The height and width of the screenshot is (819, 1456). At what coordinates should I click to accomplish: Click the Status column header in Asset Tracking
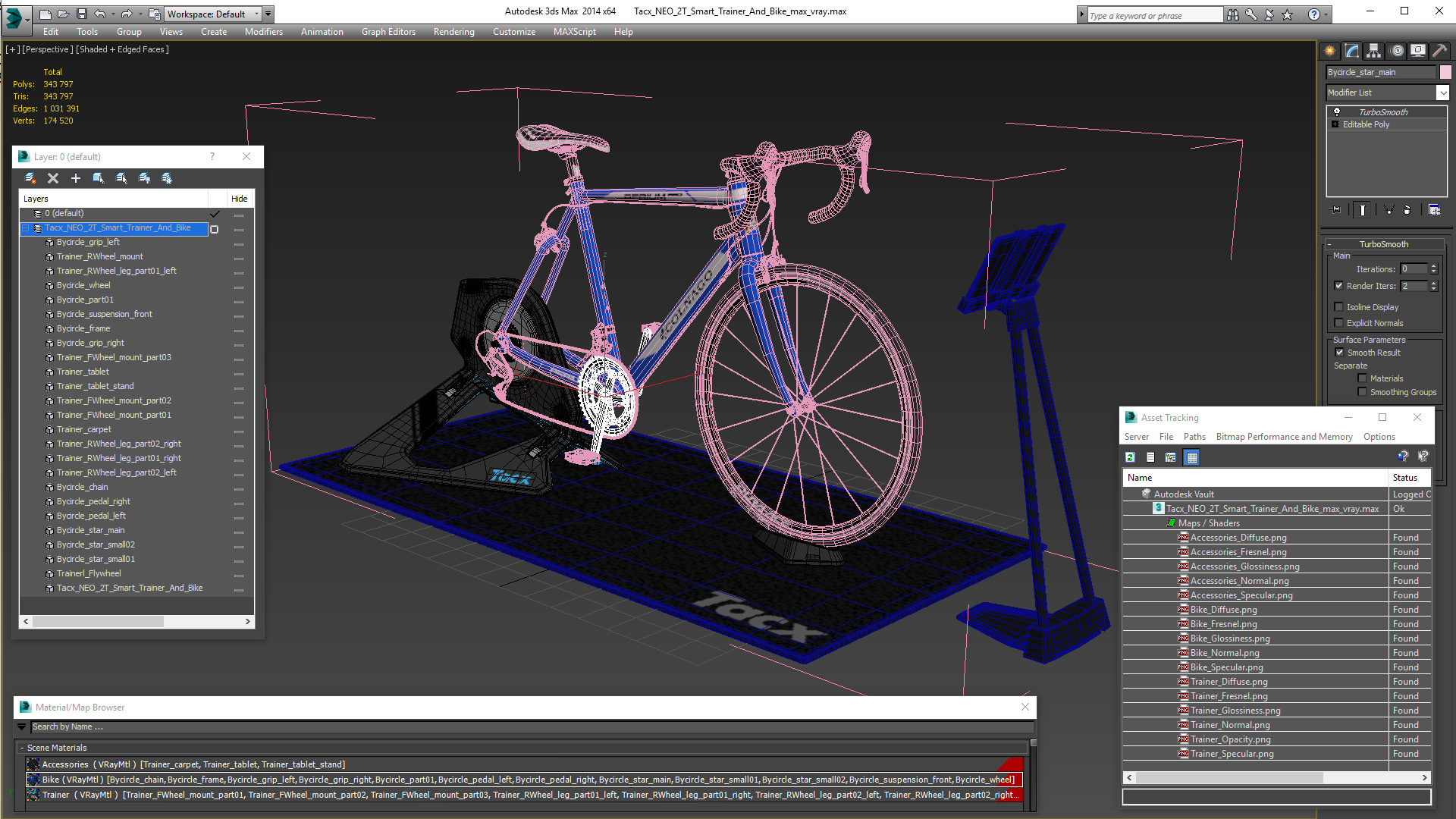[x=1409, y=478]
